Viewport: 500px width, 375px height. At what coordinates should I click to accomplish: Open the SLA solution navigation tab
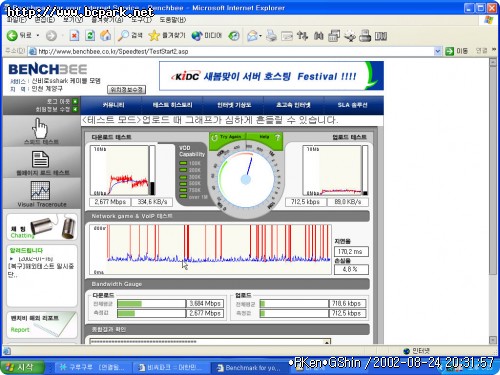[x=352, y=105]
